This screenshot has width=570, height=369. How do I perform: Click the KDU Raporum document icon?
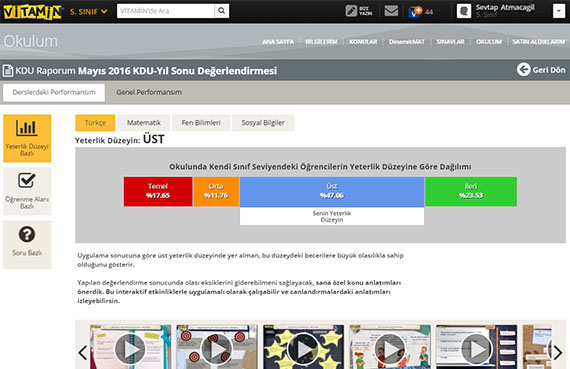coord(8,71)
